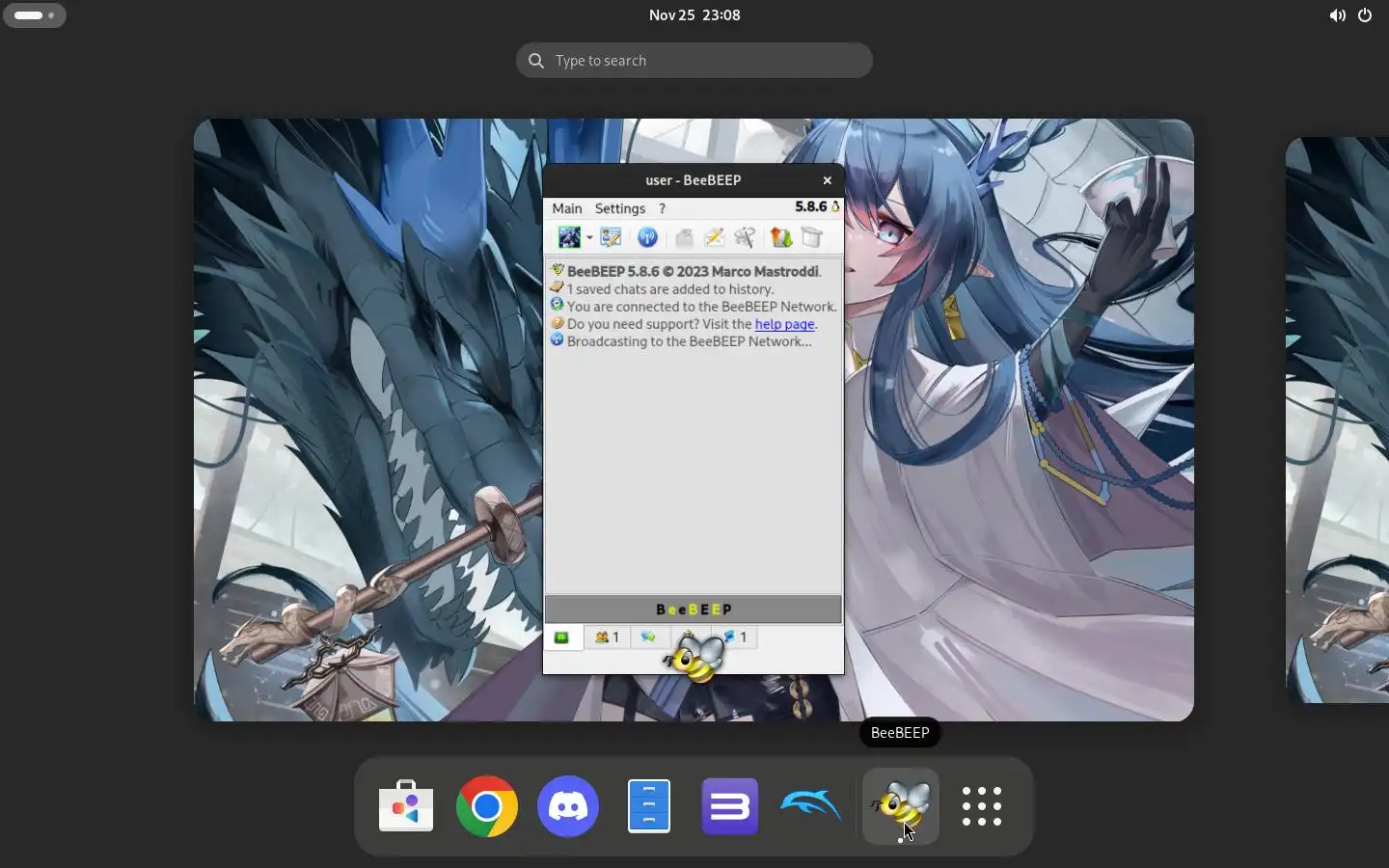Follow the help page link in BeeBEEP
This screenshot has width=1389, height=868.
tap(784, 324)
